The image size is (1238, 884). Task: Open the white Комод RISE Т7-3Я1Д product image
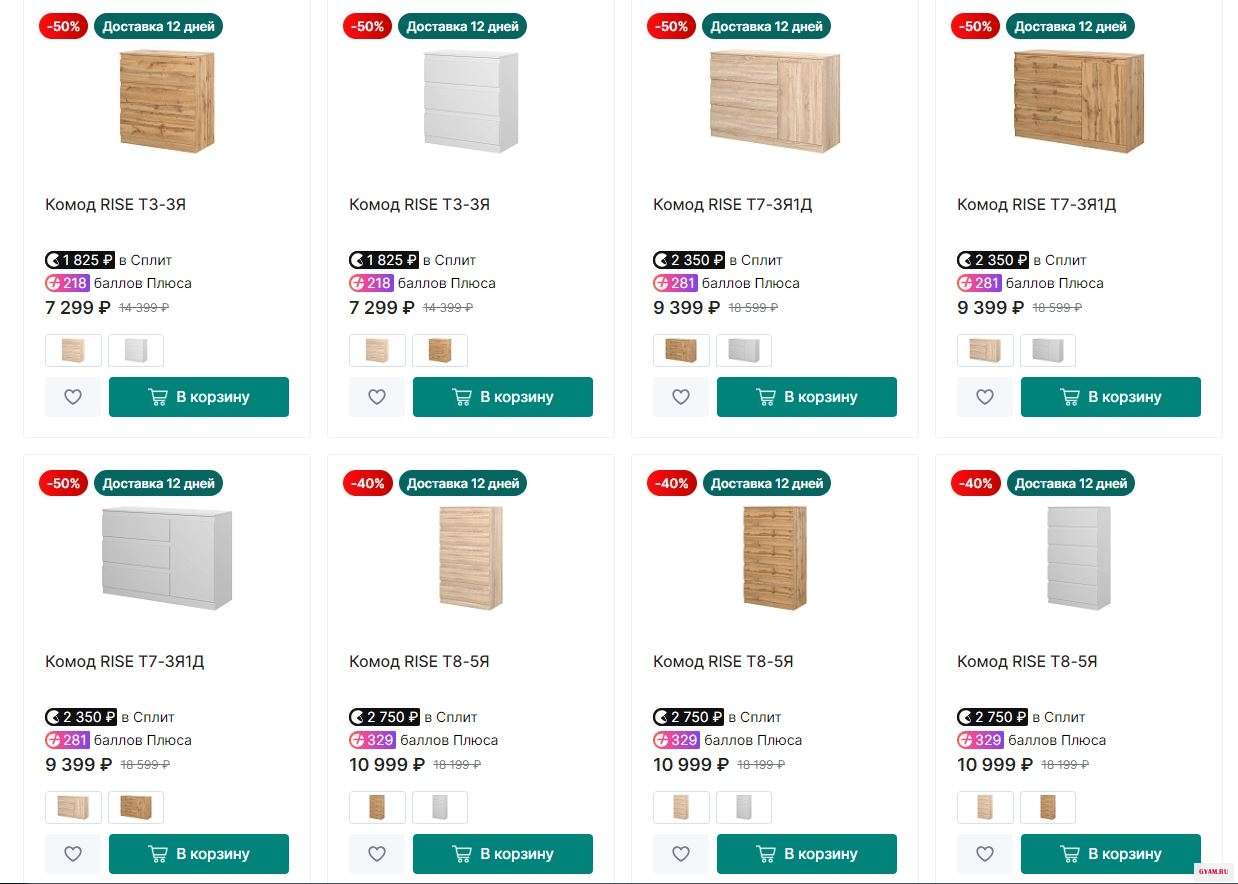point(167,557)
